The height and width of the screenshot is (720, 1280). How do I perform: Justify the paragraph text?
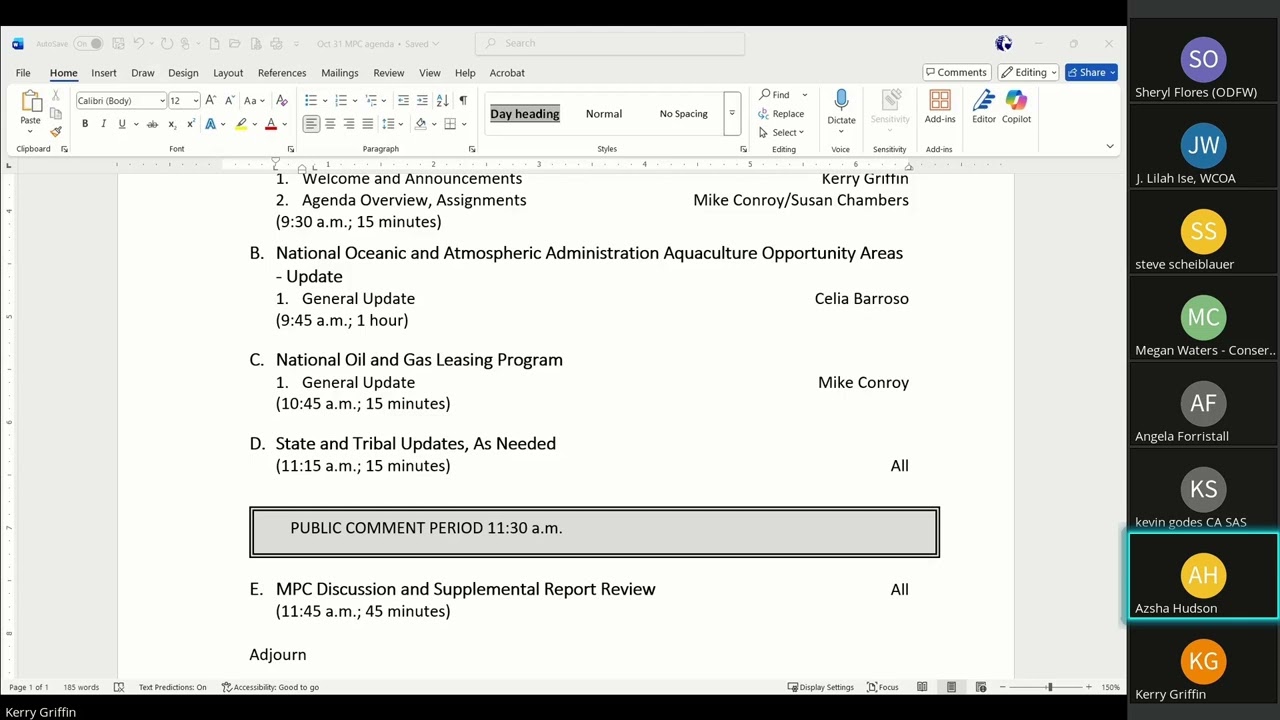[x=368, y=124]
